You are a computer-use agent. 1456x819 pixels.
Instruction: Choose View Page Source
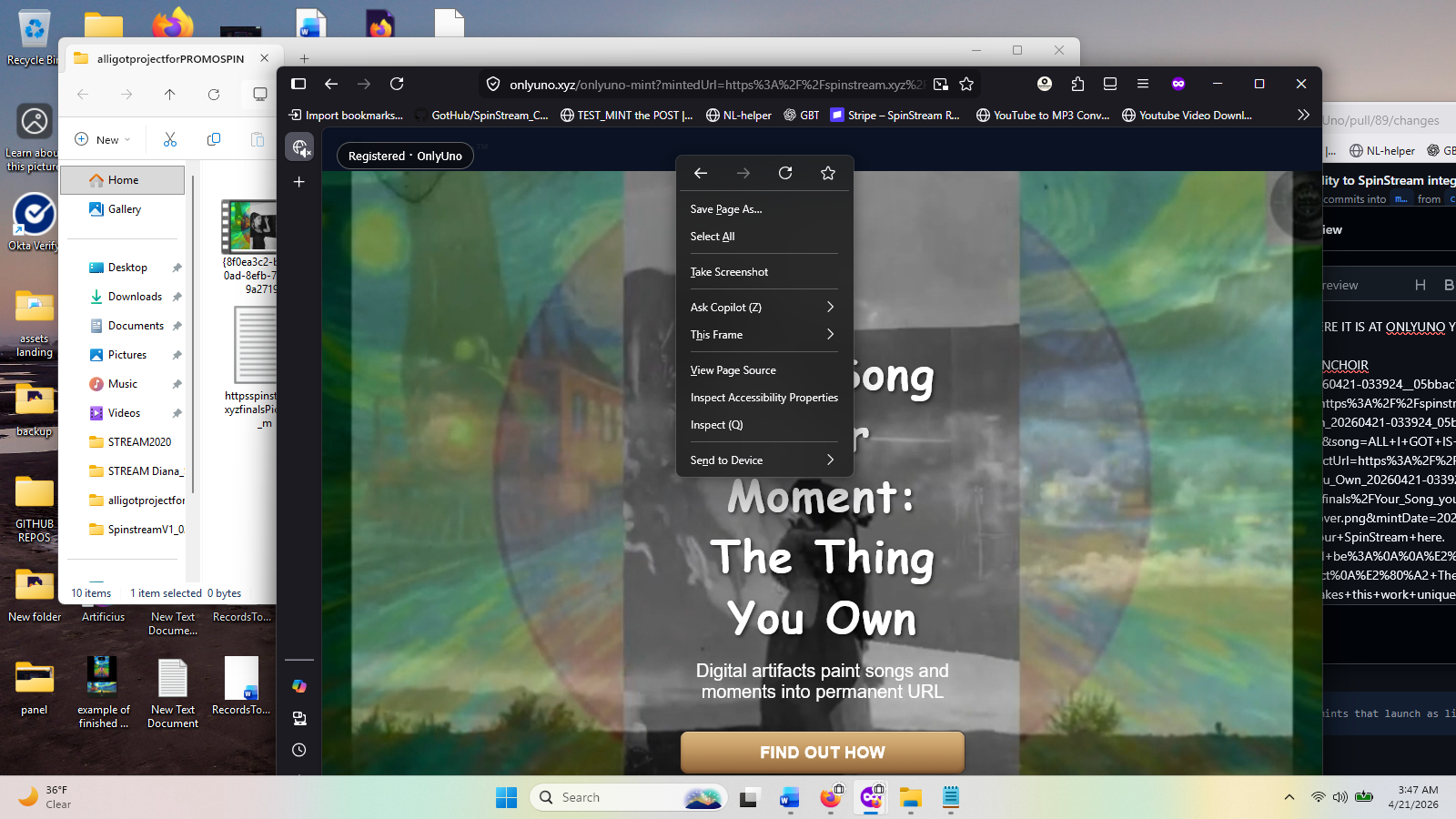coord(763,370)
